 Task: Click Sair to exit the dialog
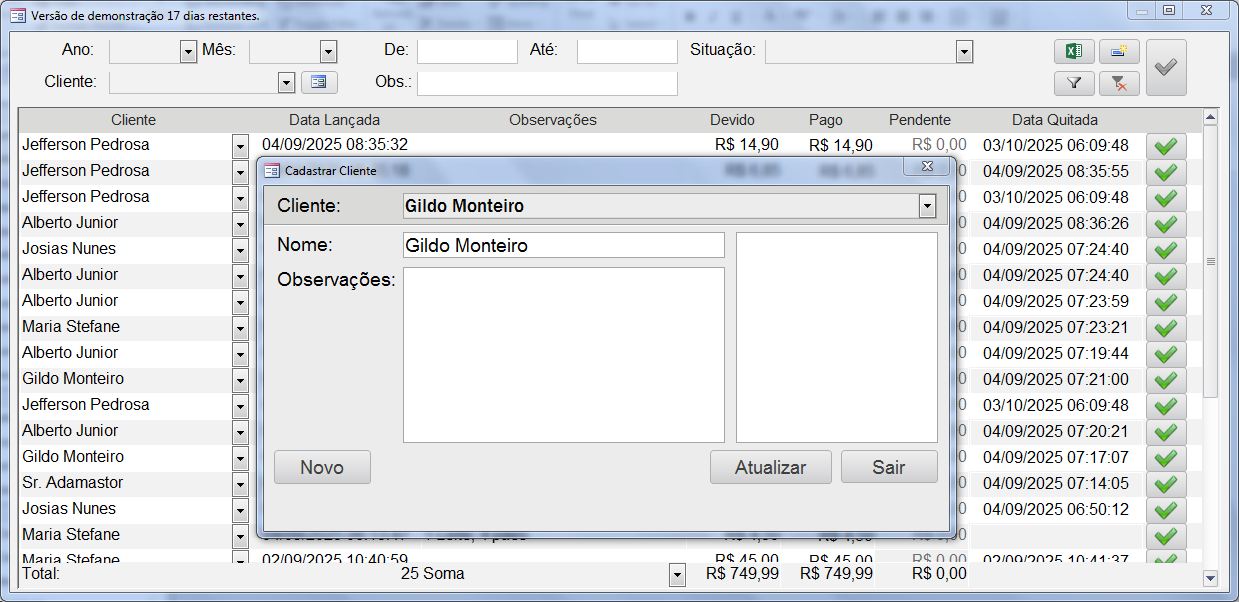pyautogui.click(x=888, y=467)
